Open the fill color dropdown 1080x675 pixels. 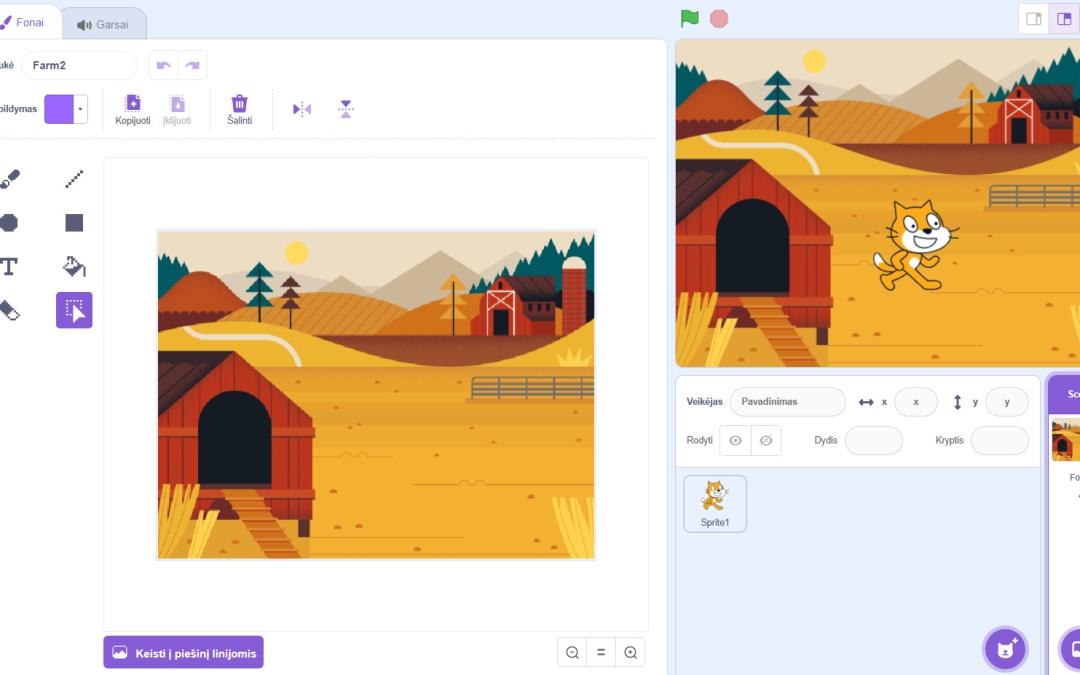coord(81,109)
